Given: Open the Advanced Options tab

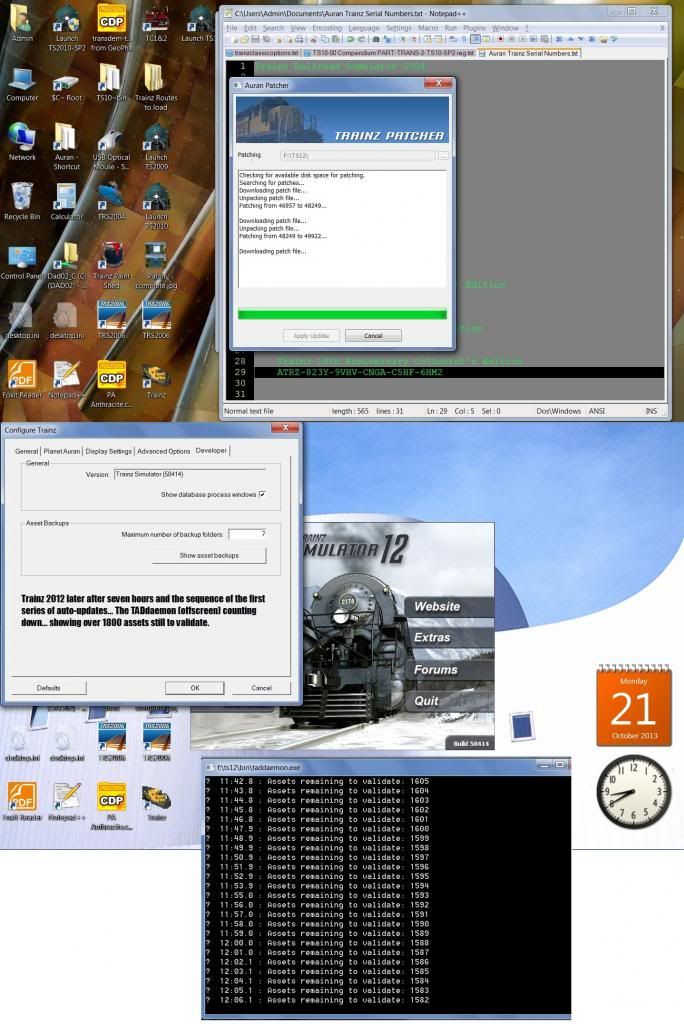Looking at the screenshot, I should [x=163, y=451].
